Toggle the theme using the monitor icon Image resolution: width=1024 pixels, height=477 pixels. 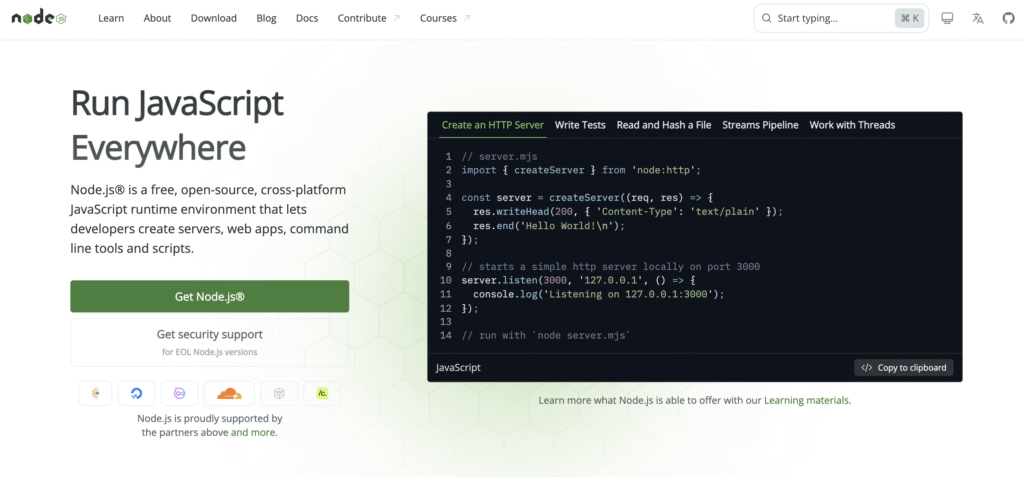tap(947, 18)
